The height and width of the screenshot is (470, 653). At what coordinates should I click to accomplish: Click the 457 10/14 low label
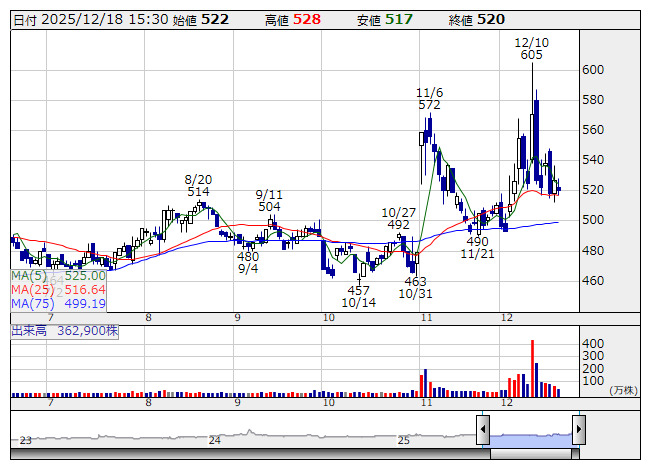point(359,296)
